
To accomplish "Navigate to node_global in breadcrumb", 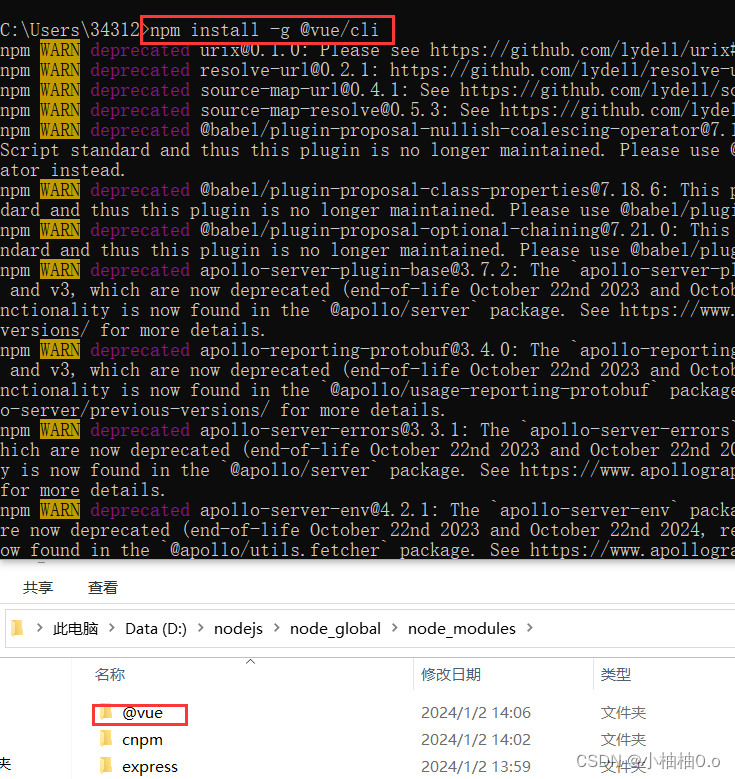I will tap(335, 629).
